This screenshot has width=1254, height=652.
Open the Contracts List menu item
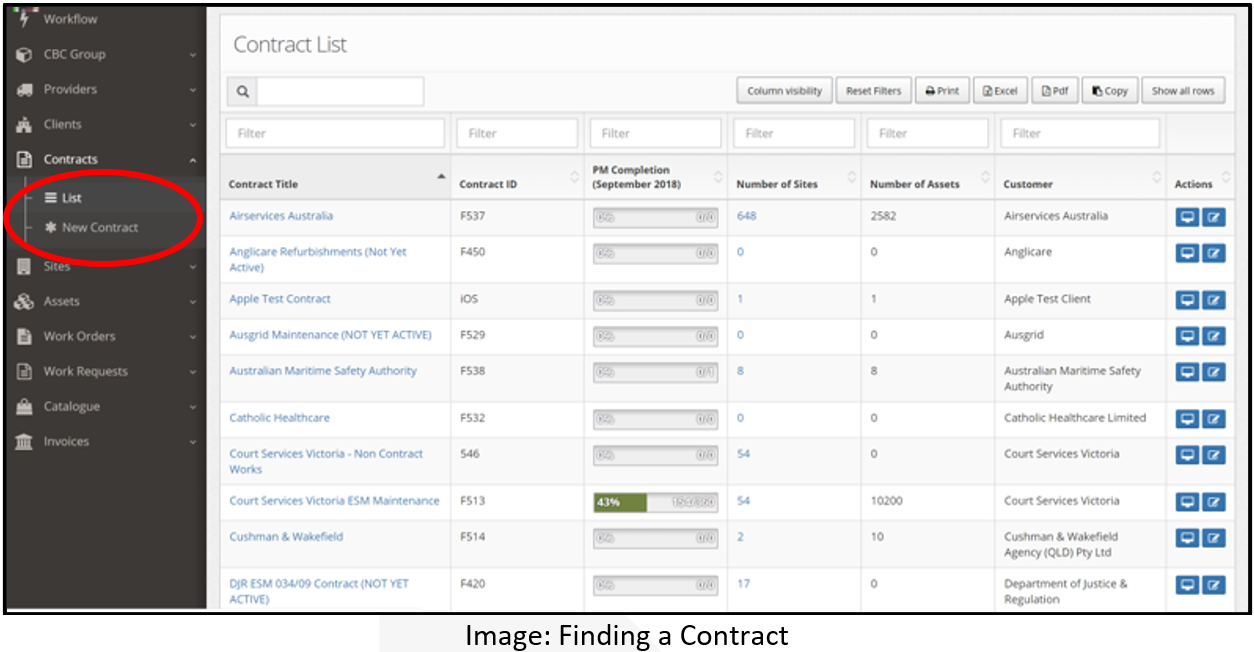click(x=71, y=198)
